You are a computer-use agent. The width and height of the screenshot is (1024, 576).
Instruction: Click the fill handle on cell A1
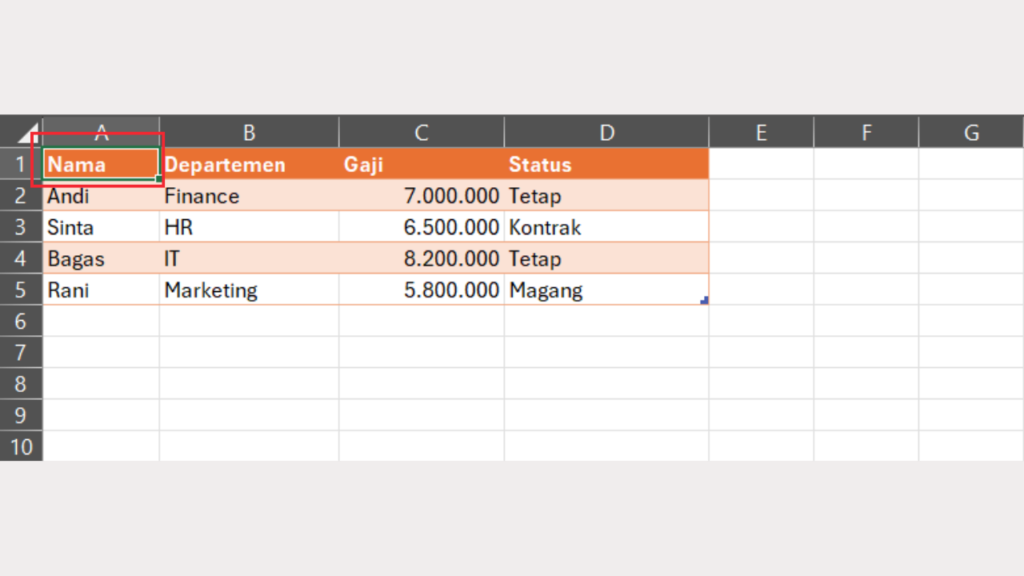tap(158, 179)
